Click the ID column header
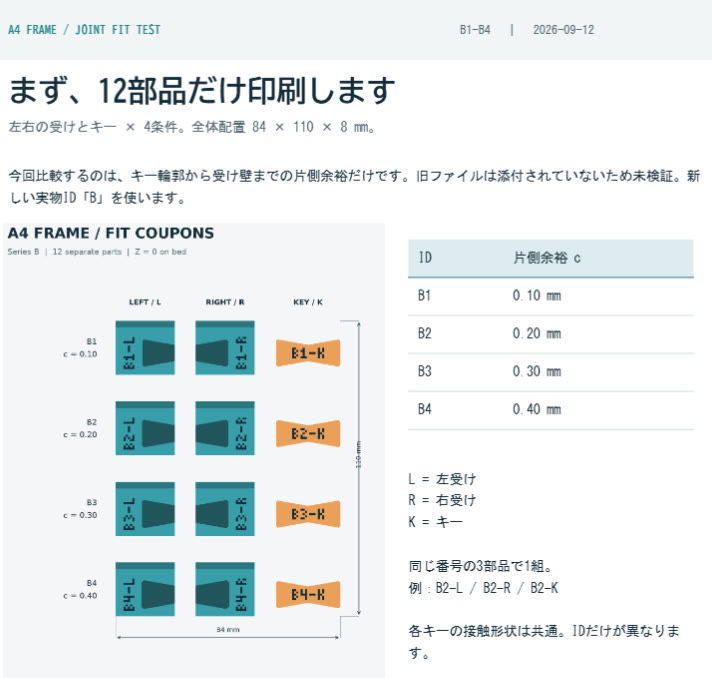Viewport: 712px width, 678px height. tap(425, 258)
